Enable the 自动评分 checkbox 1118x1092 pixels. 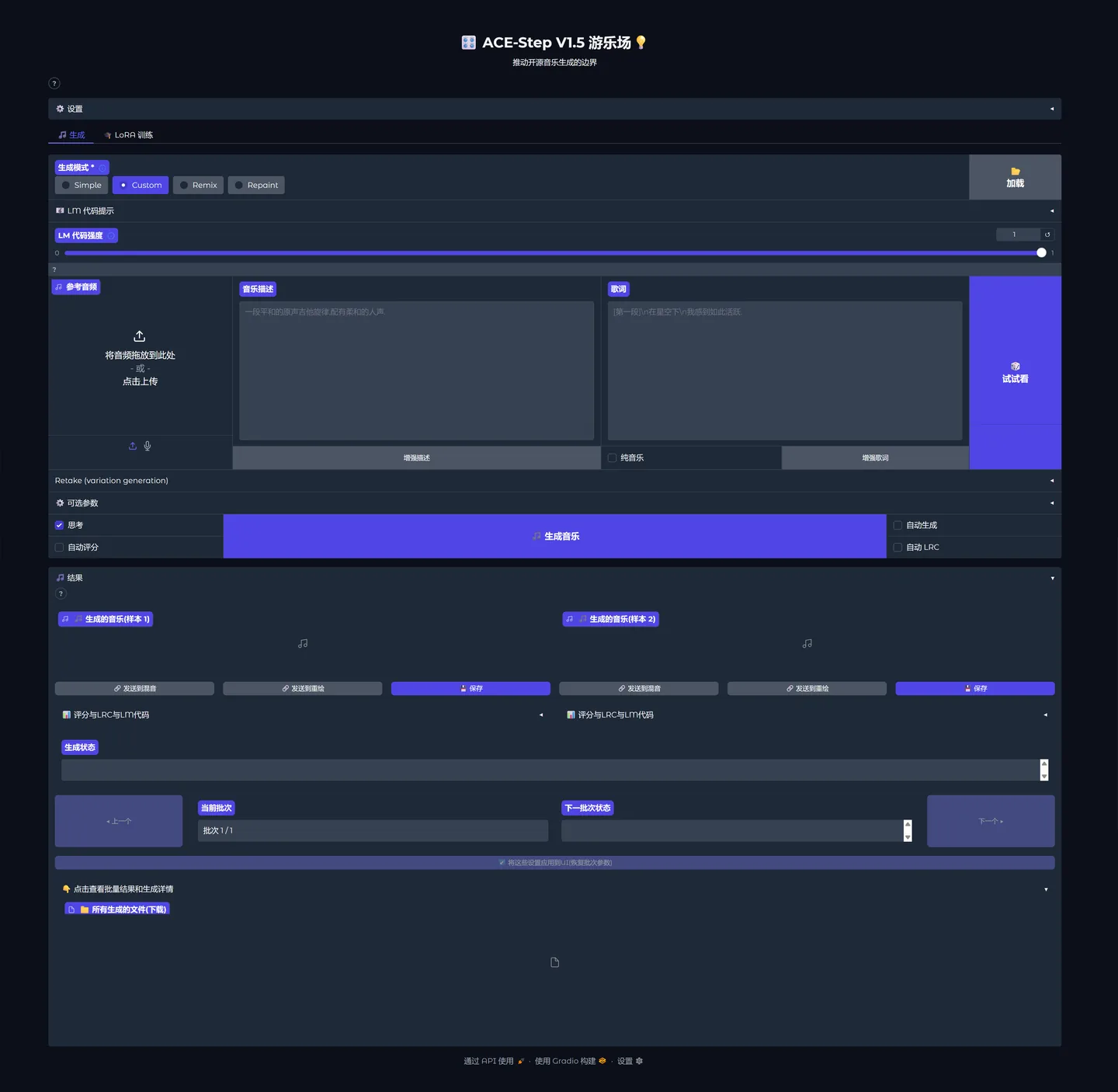click(x=59, y=548)
